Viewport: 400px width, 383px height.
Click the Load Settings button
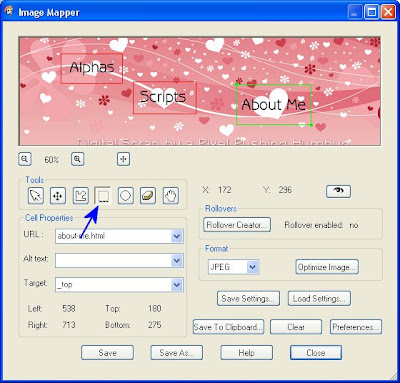point(319,299)
